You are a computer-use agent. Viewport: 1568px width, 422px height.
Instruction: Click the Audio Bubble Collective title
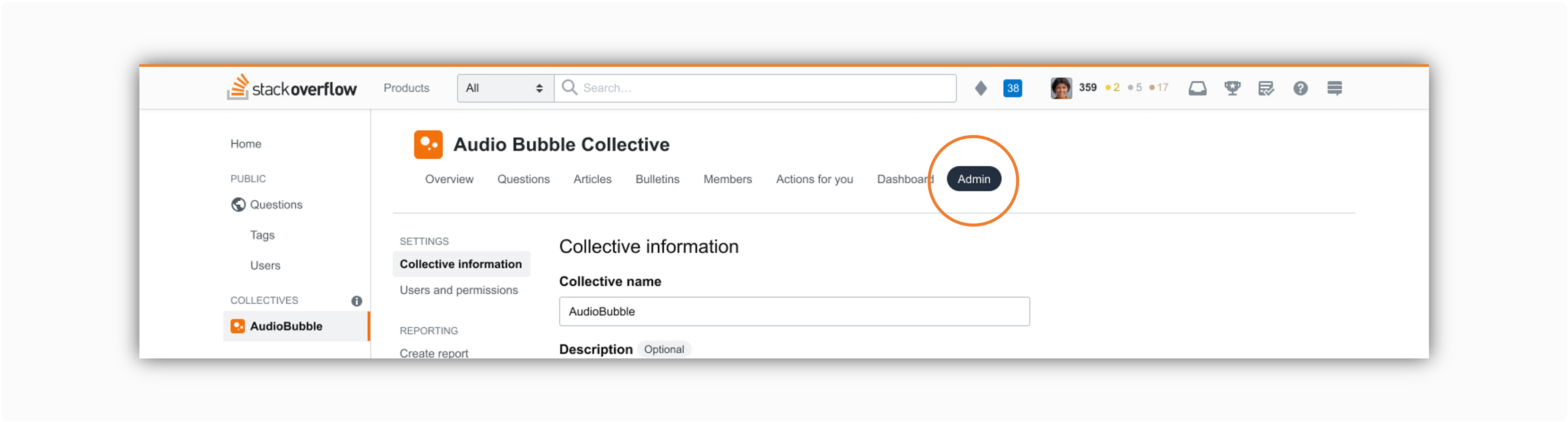pos(561,144)
